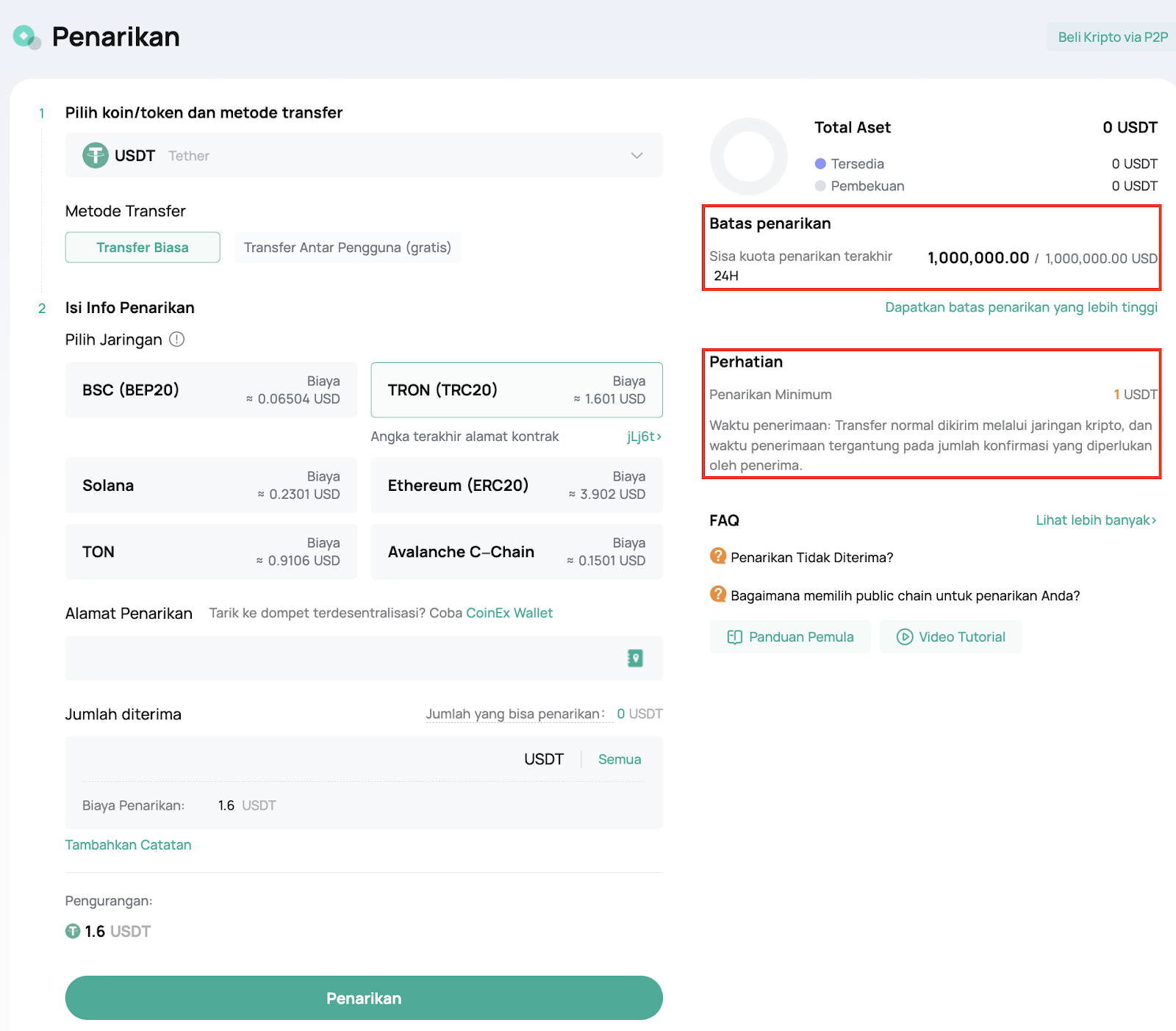The height and width of the screenshot is (1031, 1176).
Task: Open Lihat lebih banyak FAQ link
Action: click(1096, 520)
